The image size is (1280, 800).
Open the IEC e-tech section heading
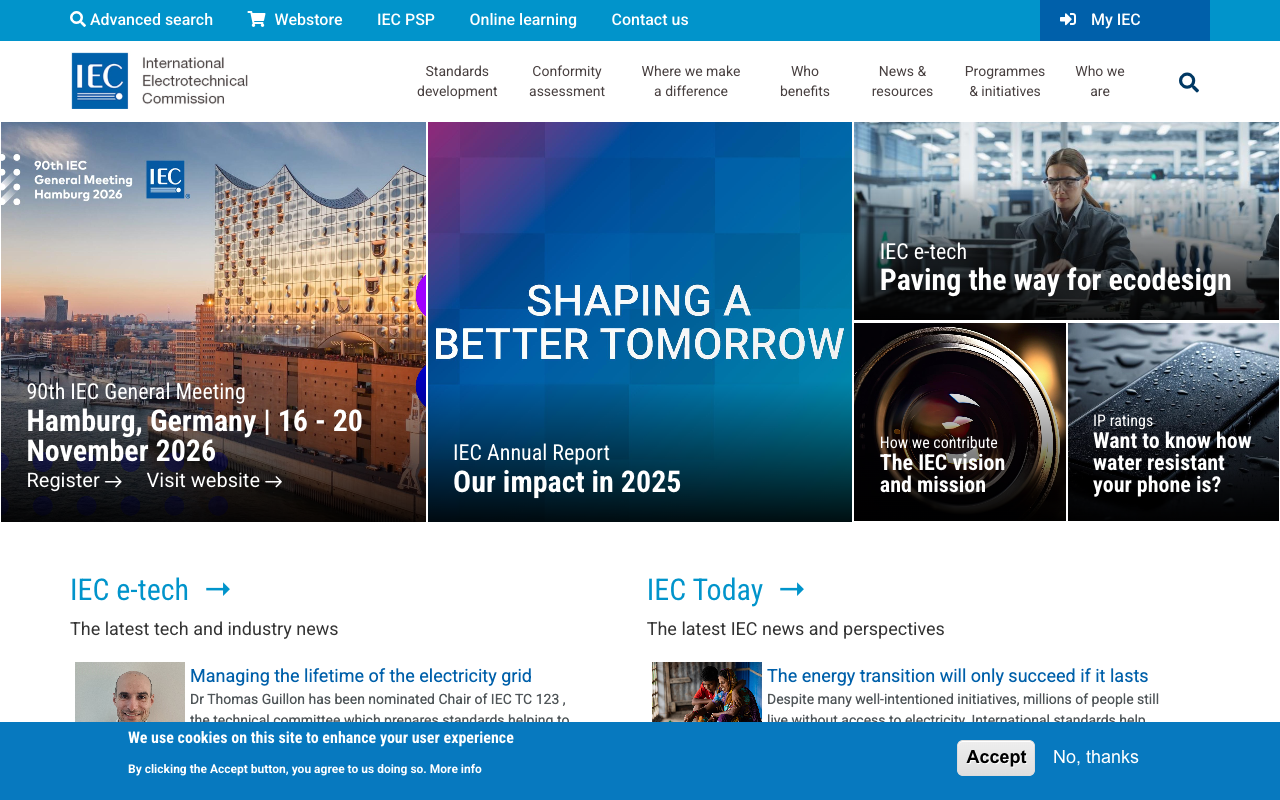(129, 590)
